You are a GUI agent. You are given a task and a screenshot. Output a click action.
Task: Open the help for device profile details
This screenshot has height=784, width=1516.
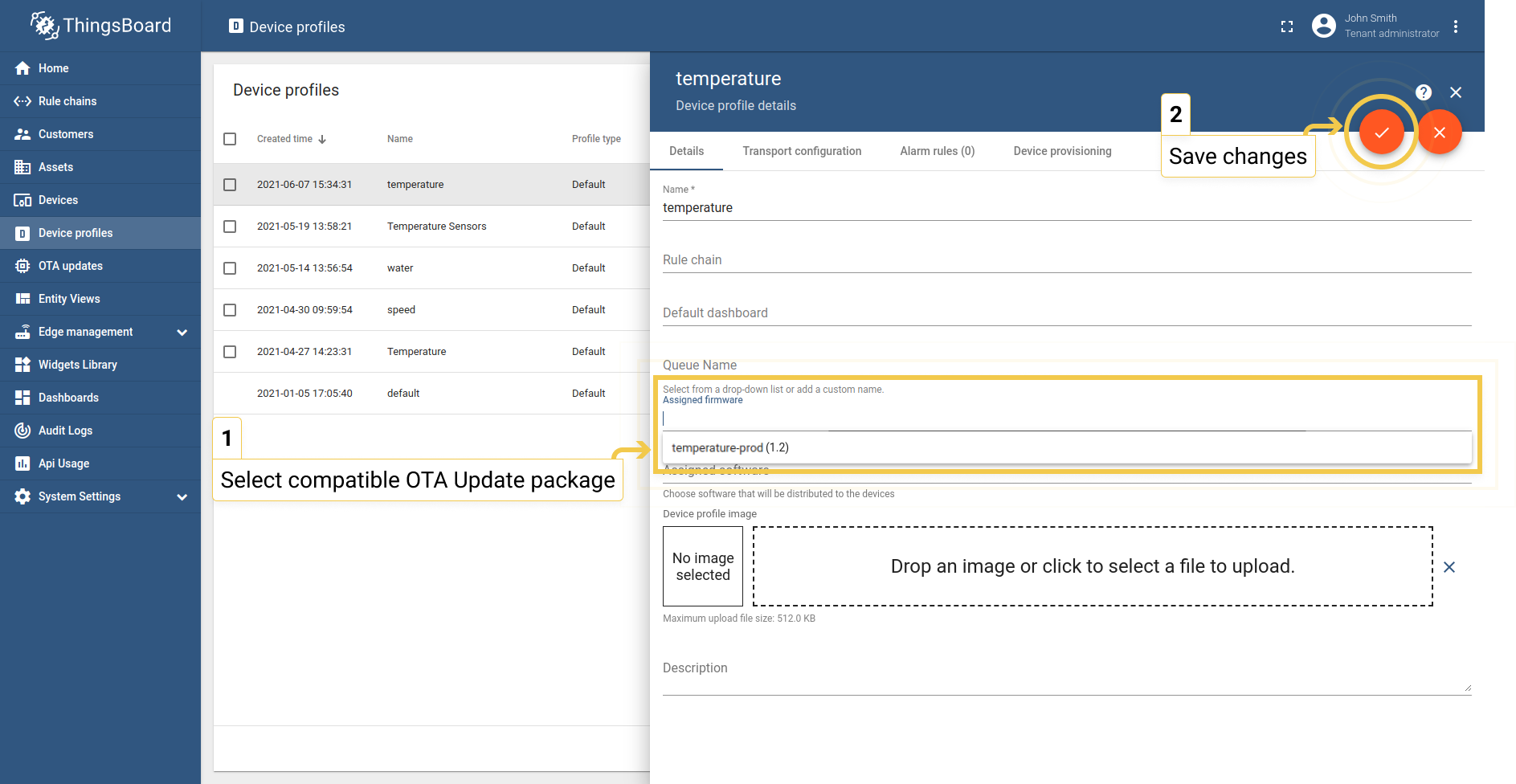1423,92
